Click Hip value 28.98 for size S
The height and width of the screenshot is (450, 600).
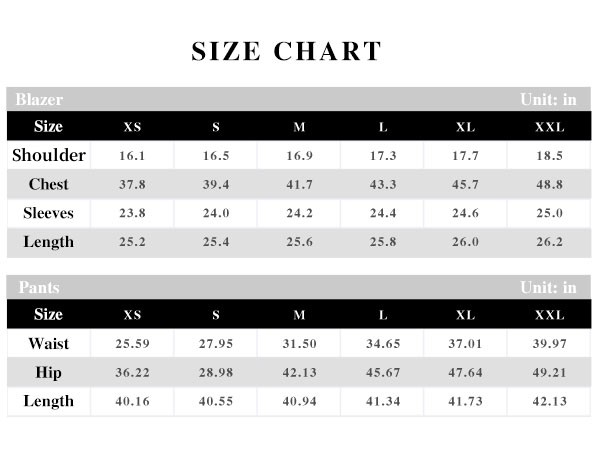point(216,373)
